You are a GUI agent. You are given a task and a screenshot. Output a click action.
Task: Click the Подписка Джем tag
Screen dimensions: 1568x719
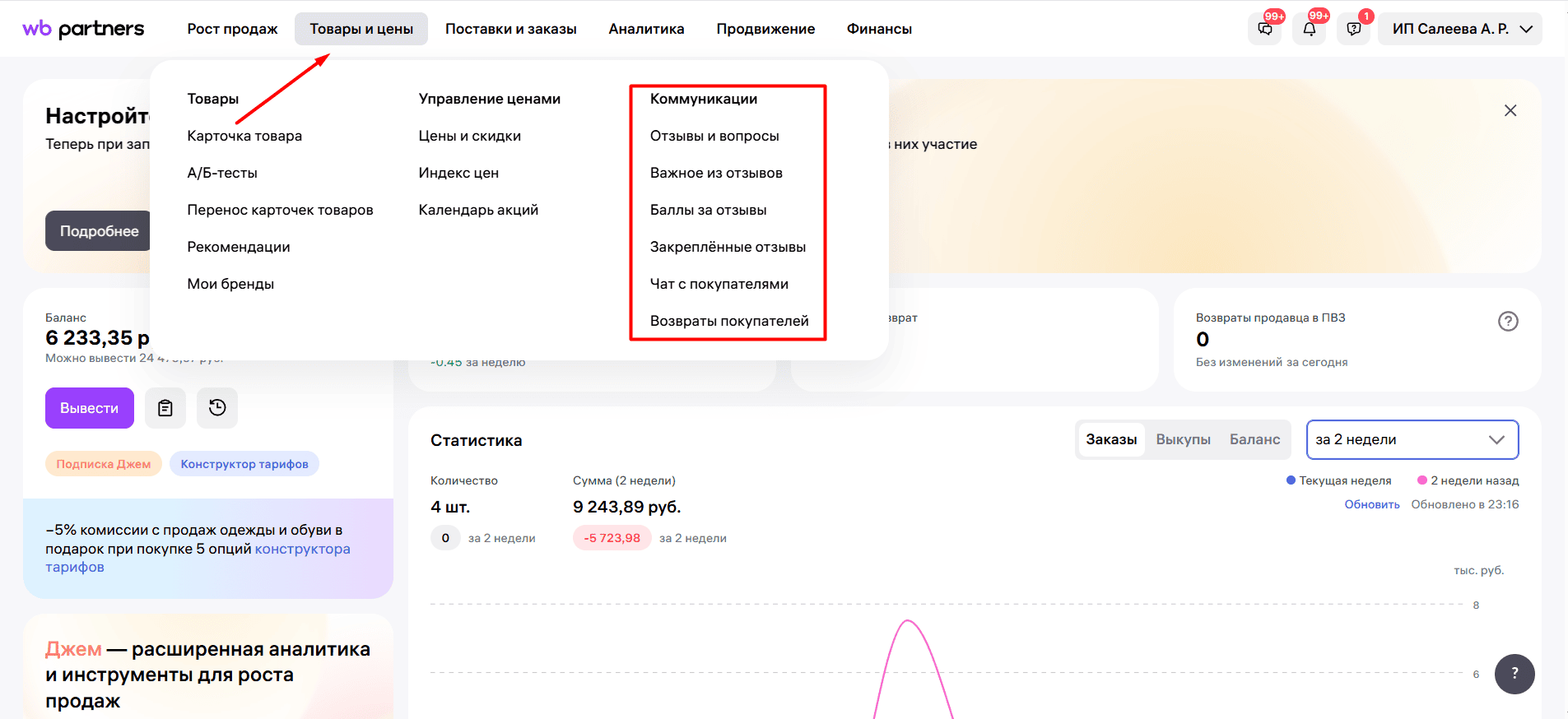coord(104,464)
